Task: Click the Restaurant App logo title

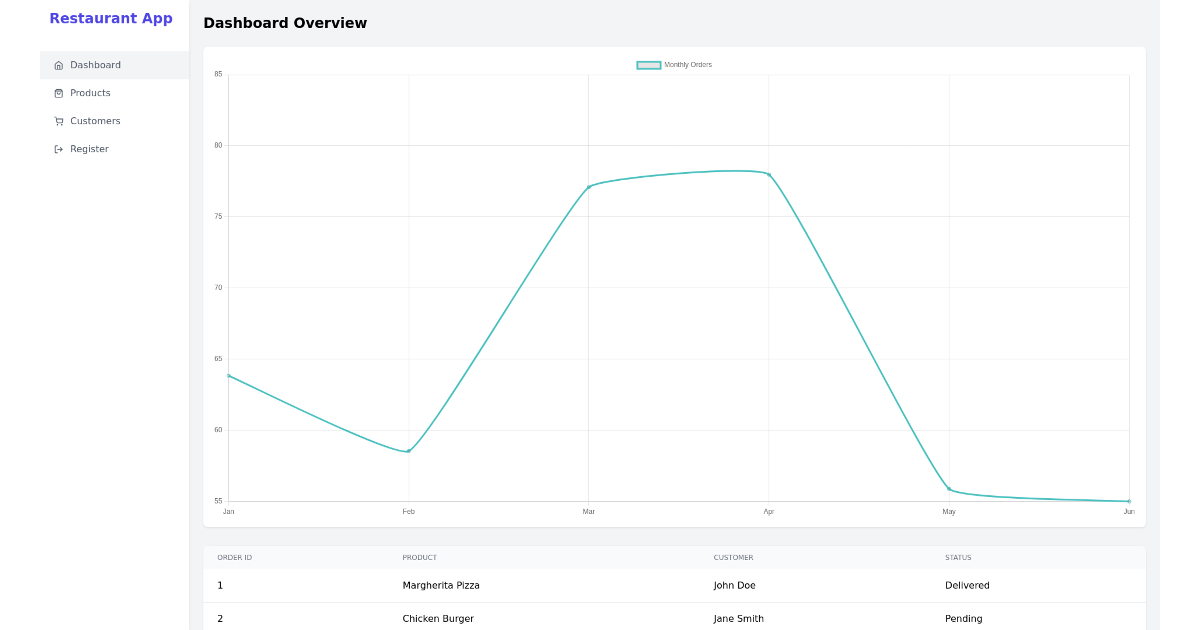Action: pos(111,18)
